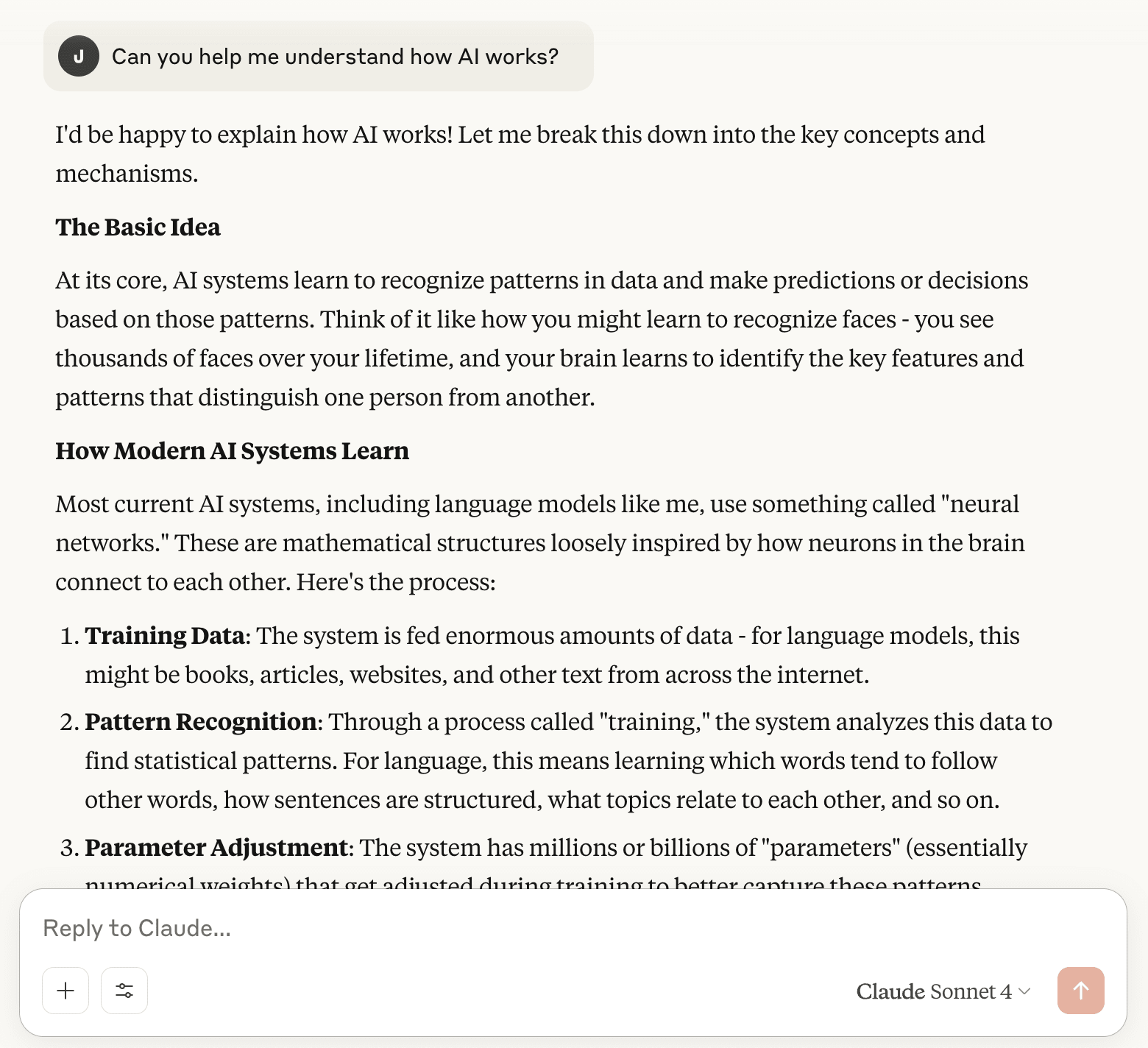Click the paragraph mentioning neural networks
Image resolution: width=1148 pixels, height=1048 pixels.
540,542
